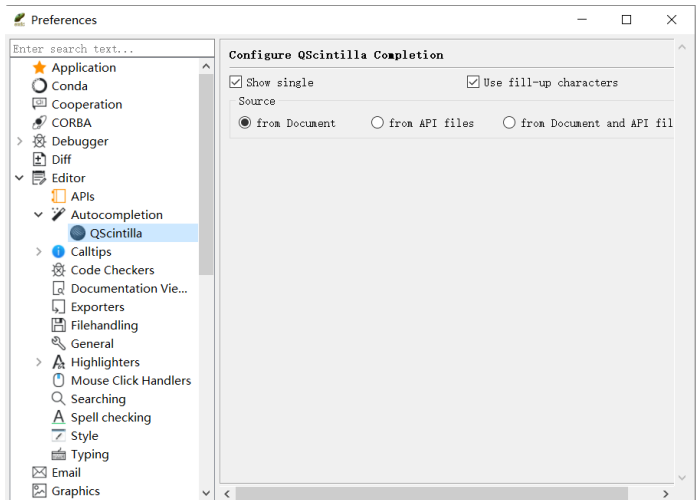Toggle the Show single checkbox
The width and height of the screenshot is (696, 500).
[x=236, y=82]
